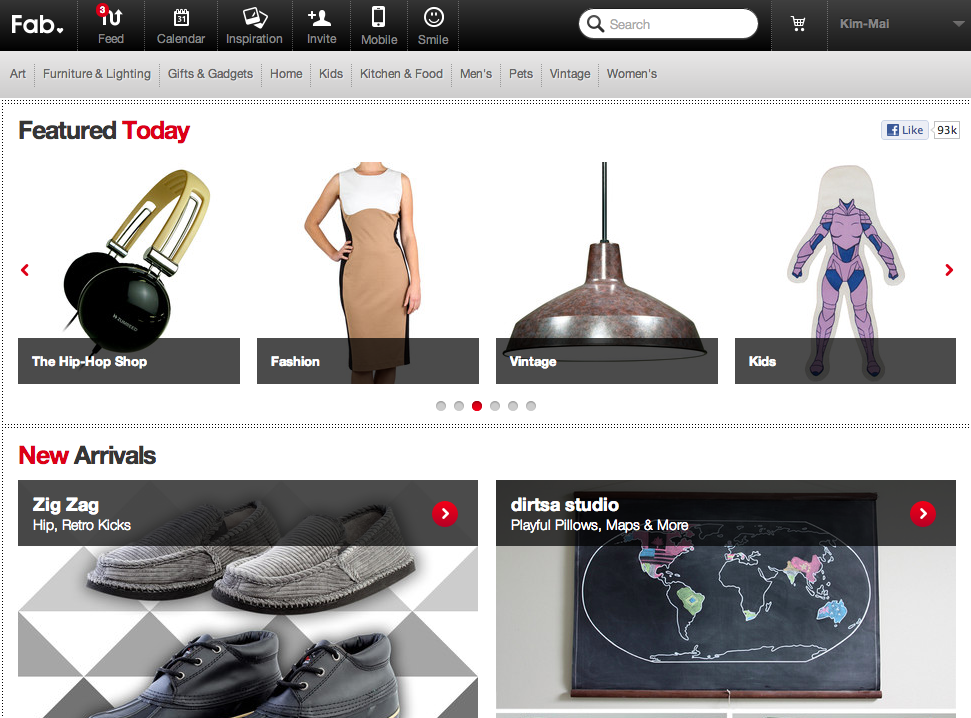Click the Smile face icon
The height and width of the screenshot is (718, 971).
point(433,18)
